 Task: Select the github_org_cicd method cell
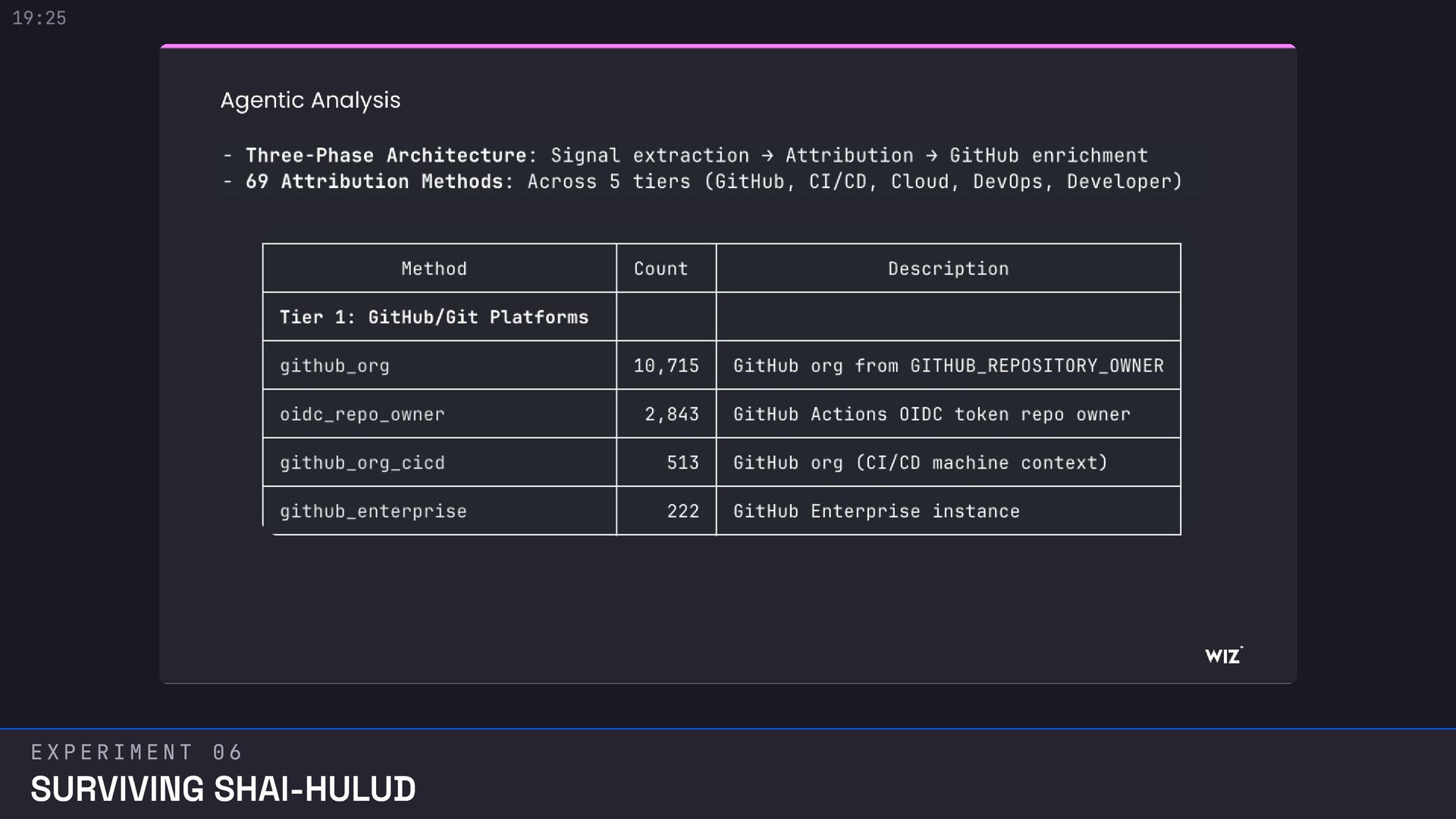pos(362,463)
